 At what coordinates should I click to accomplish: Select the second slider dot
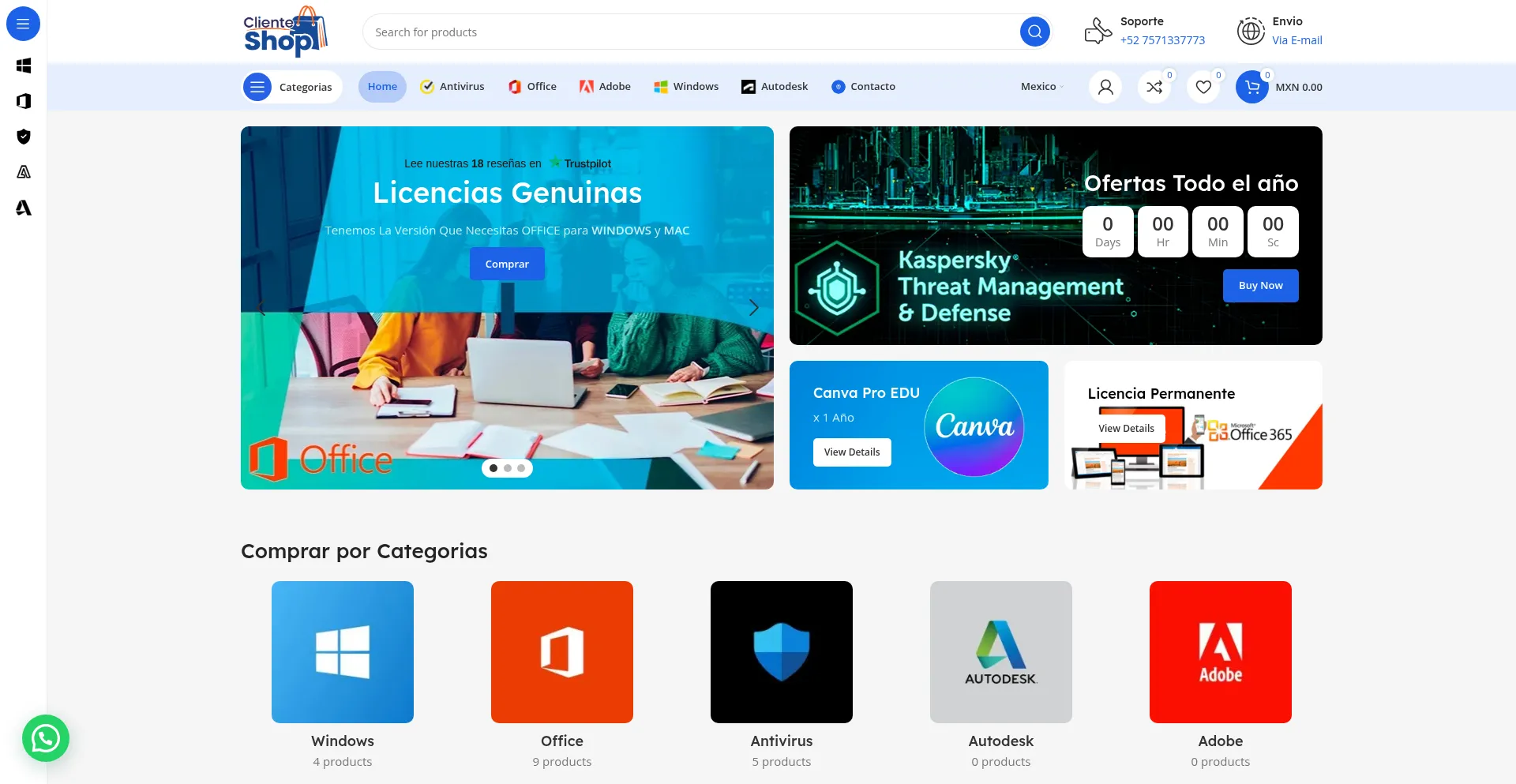pyautogui.click(x=508, y=468)
